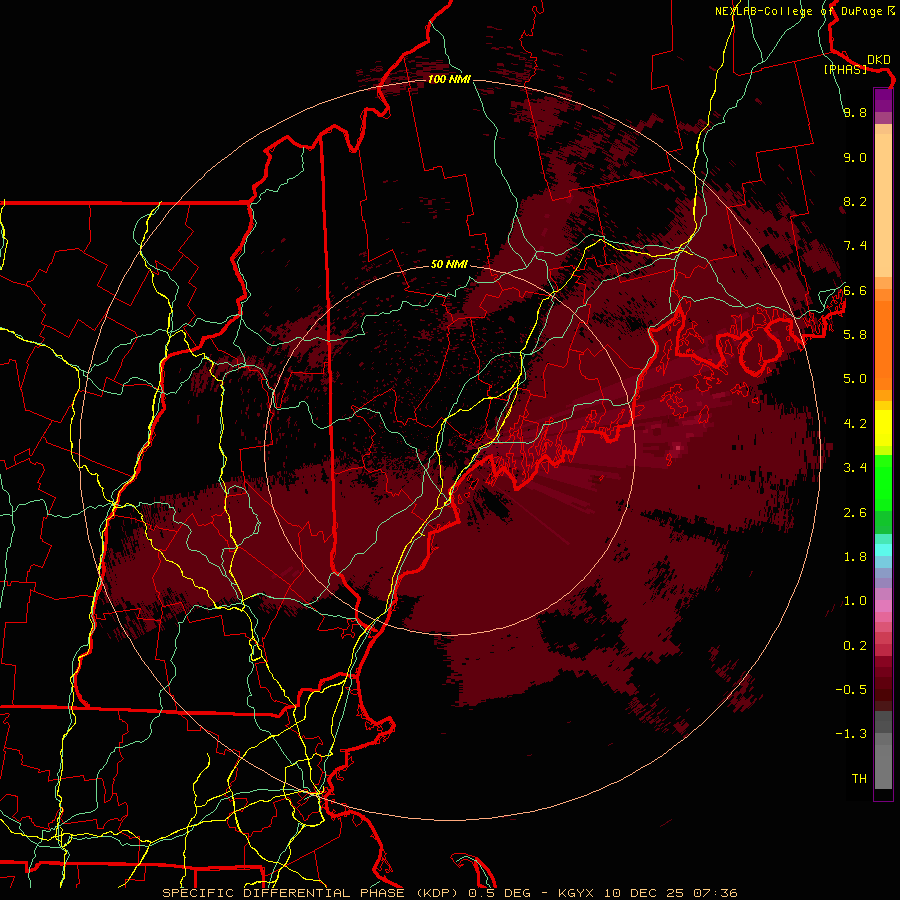The height and width of the screenshot is (900, 900).
Task: Click the TH threshold label
Action: [x=859, y=779]
